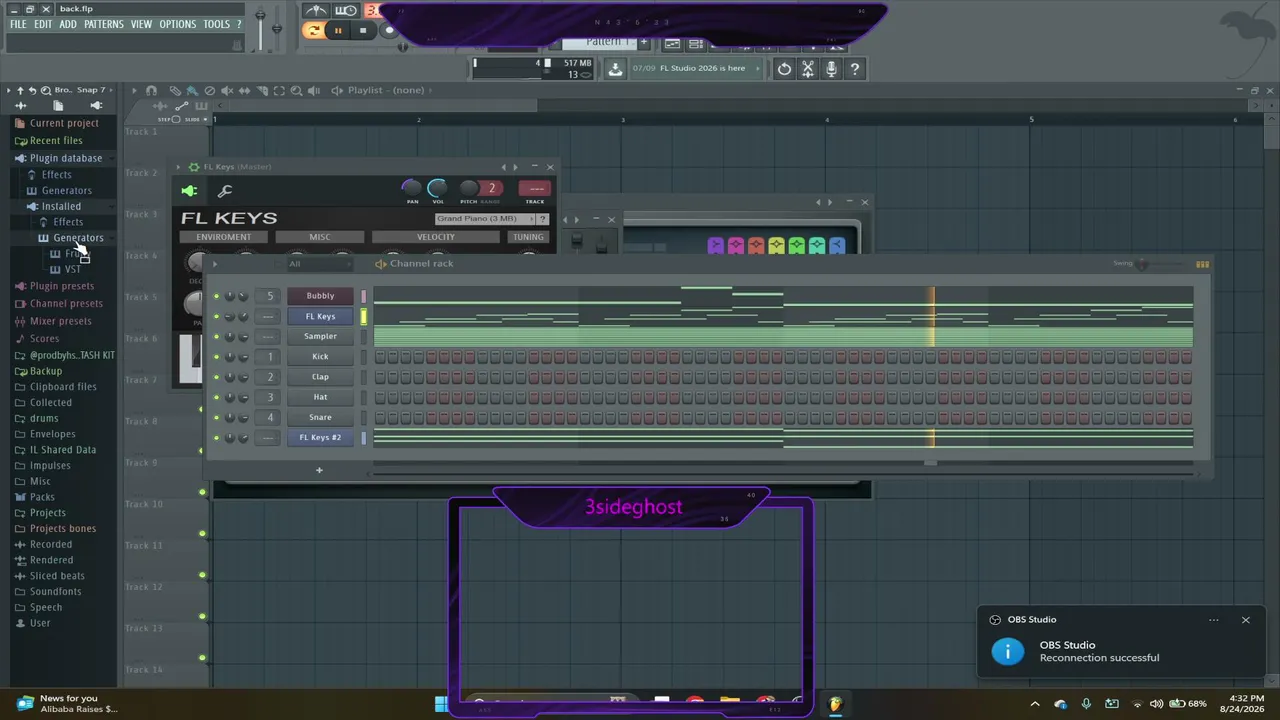
Task: Pause playback with the pause button
Action: [338, 30]
